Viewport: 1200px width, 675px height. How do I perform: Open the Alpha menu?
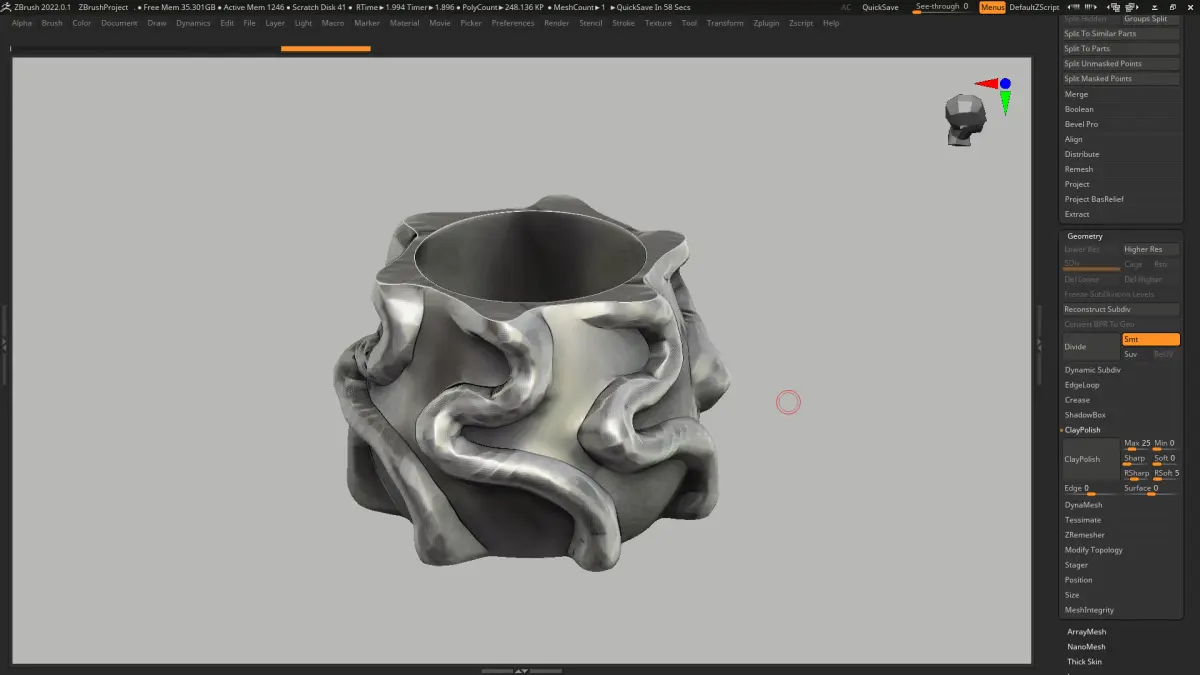(22, 23)
